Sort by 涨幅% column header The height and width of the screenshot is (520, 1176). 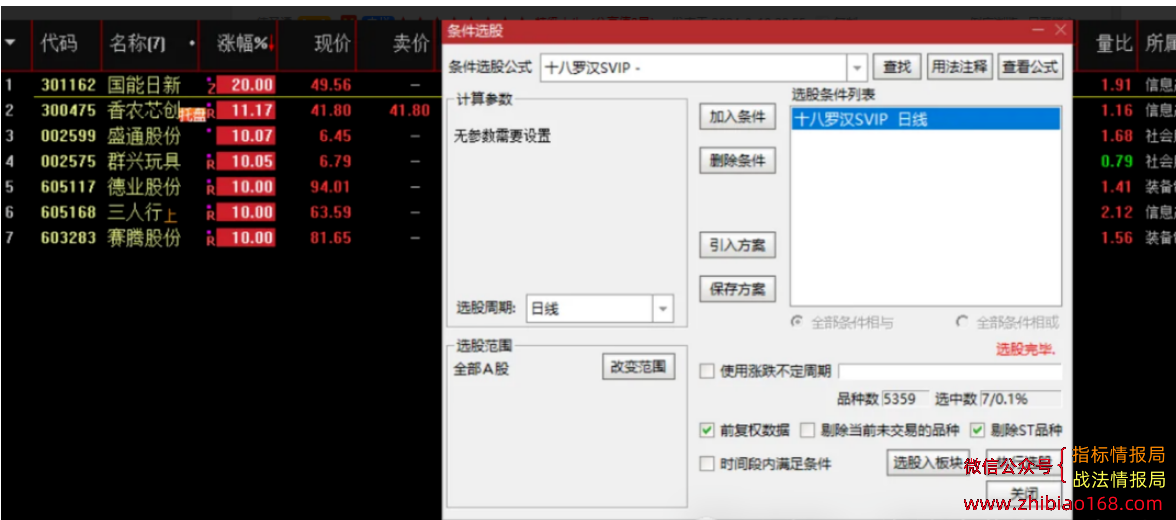[244, 44]
